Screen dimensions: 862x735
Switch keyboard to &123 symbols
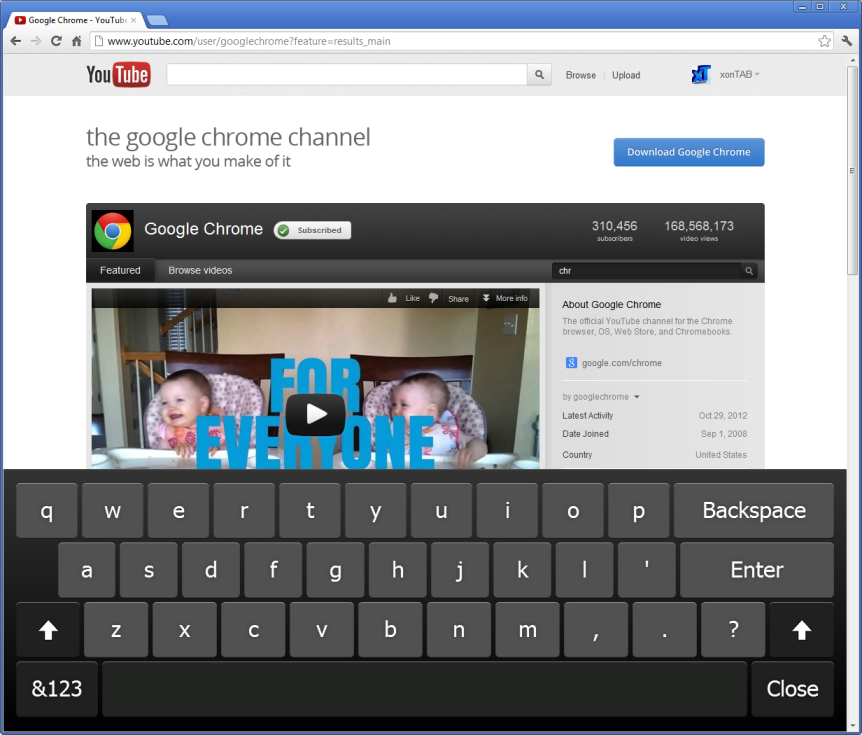point(57,689)
